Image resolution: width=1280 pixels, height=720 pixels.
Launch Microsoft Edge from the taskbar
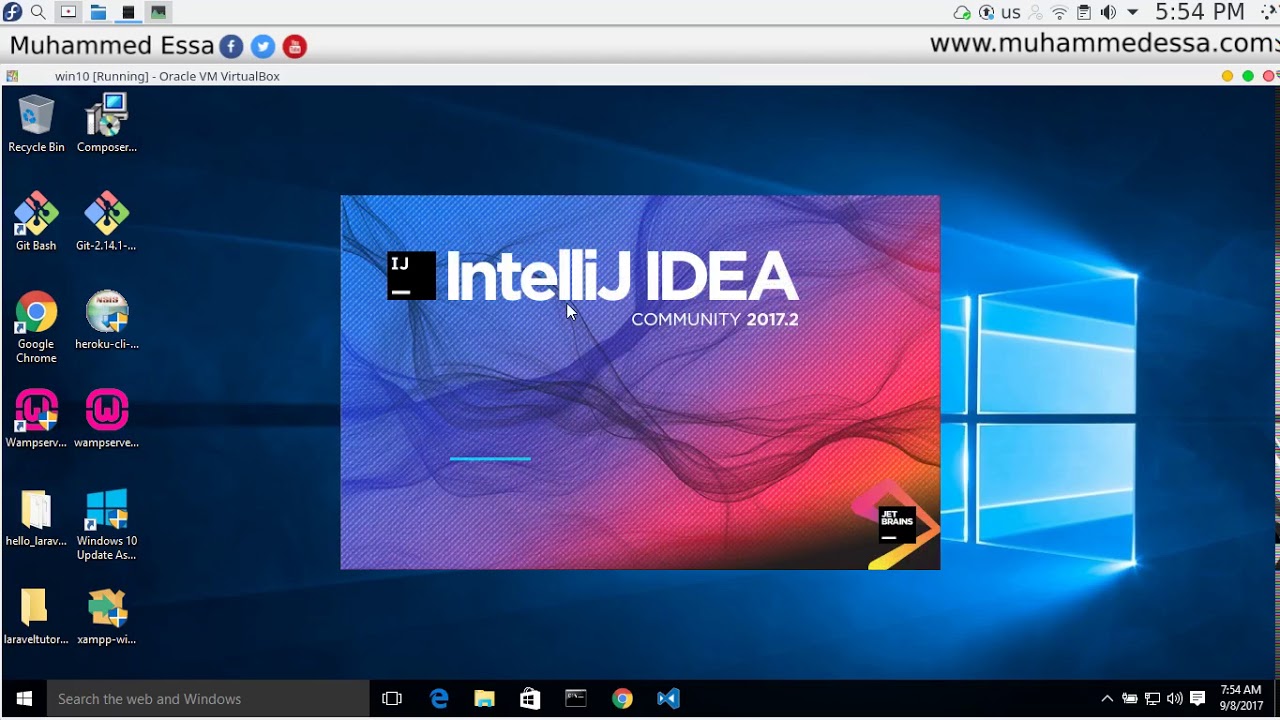[x=439, y=699]
